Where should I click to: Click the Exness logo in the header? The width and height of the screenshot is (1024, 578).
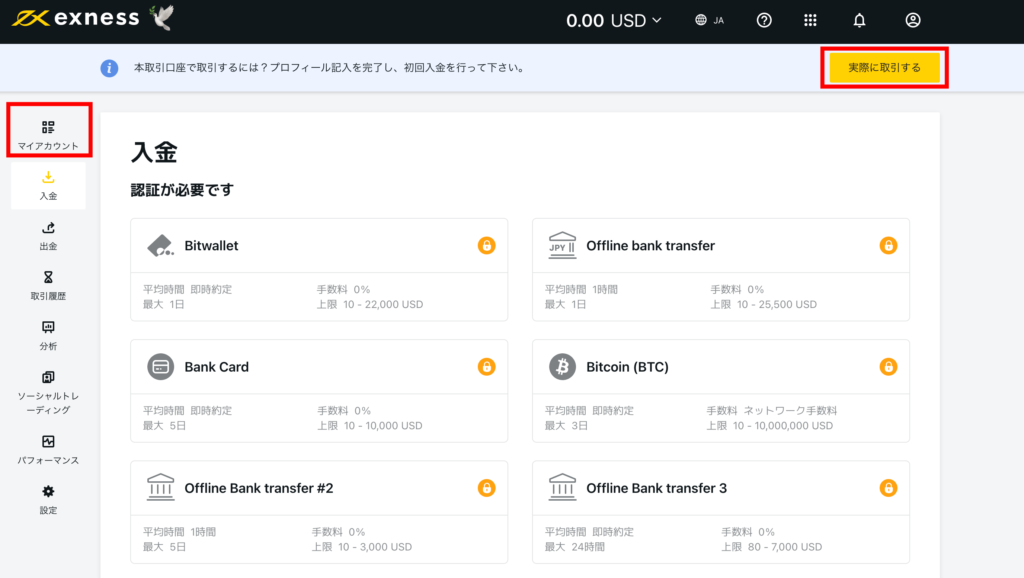(76, 18)
